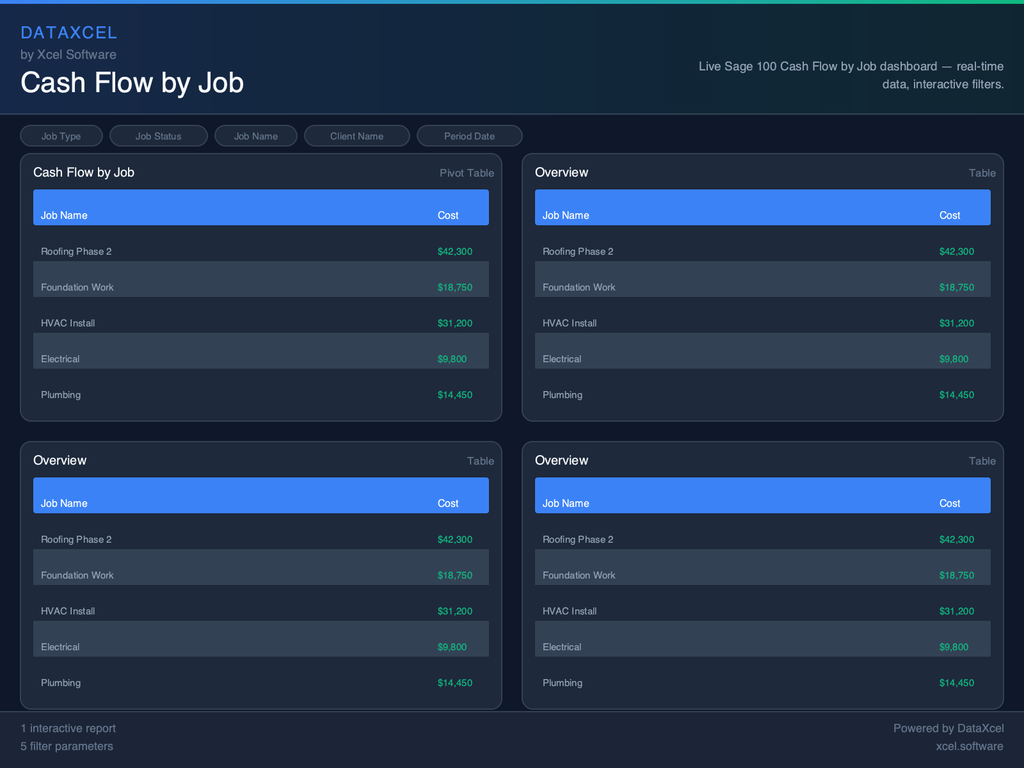This screenshot has width=1024, height=768.
Task: Click the $9,800 cost in pivot table
Action: 452,359
